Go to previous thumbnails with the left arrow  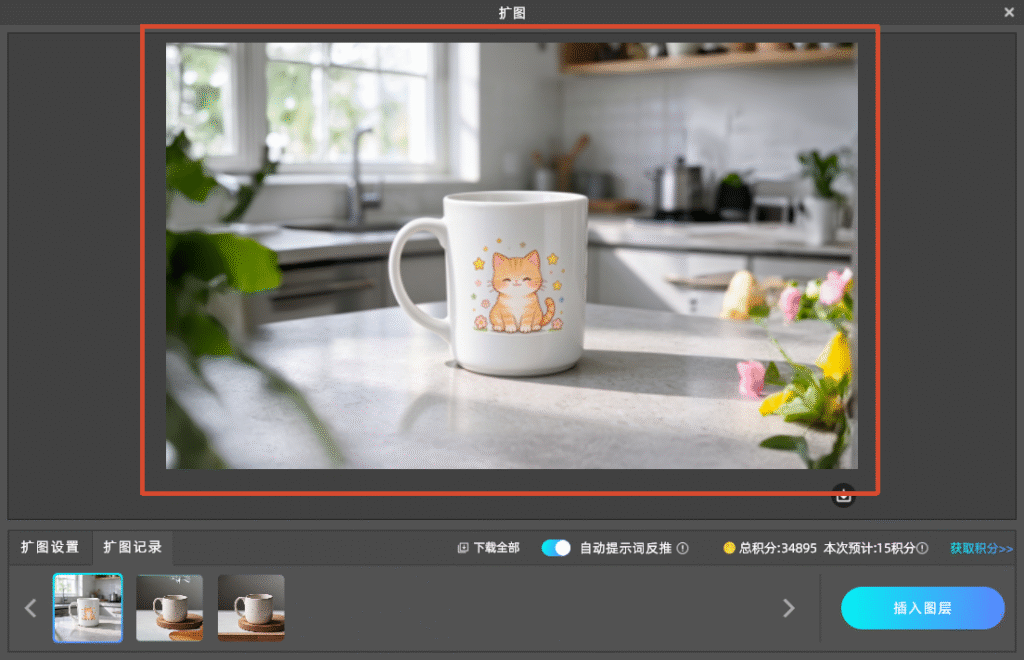30,608
